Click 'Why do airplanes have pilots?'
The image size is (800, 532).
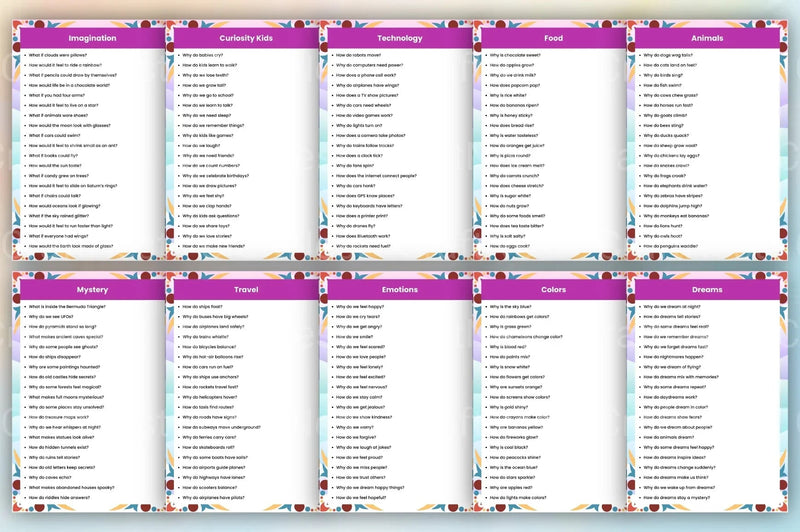[213, 498]
